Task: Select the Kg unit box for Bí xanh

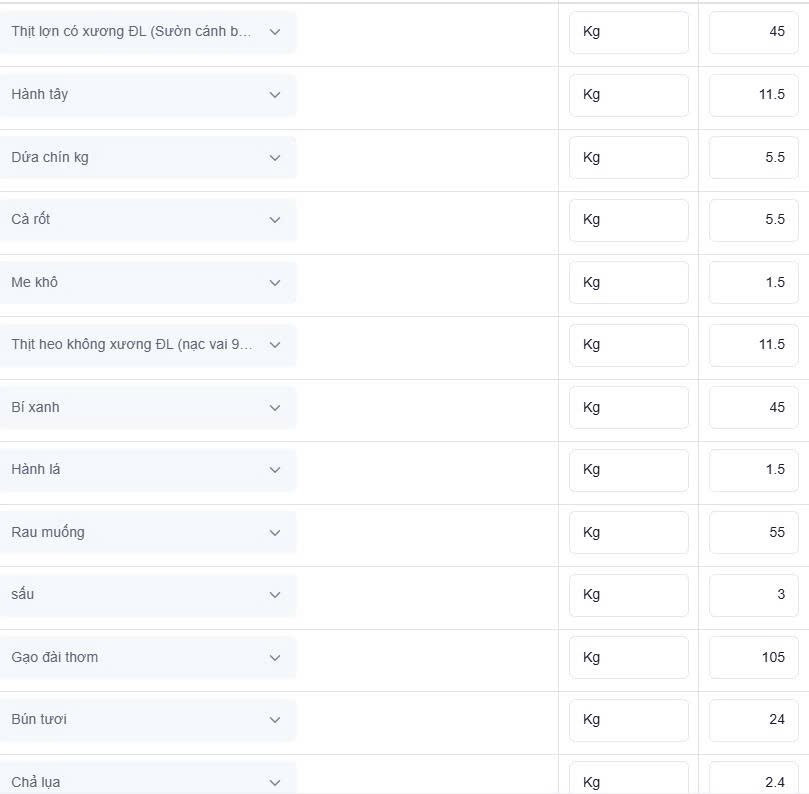Action: tap(629, 408)
